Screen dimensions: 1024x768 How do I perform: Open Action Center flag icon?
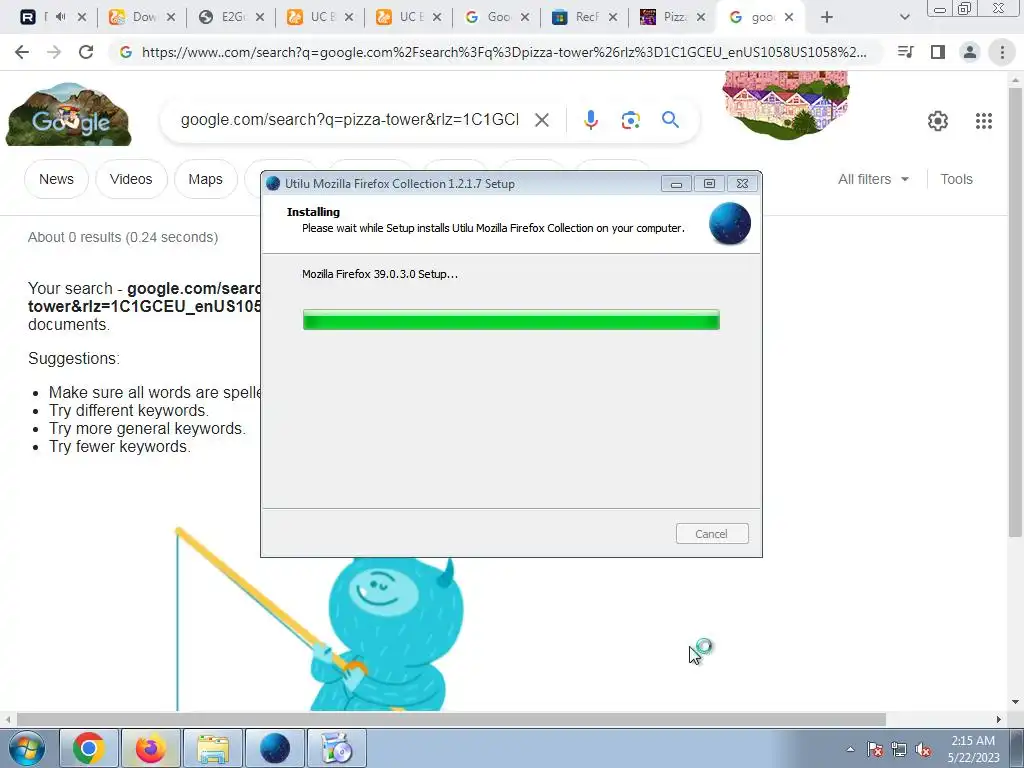[874, 749]
